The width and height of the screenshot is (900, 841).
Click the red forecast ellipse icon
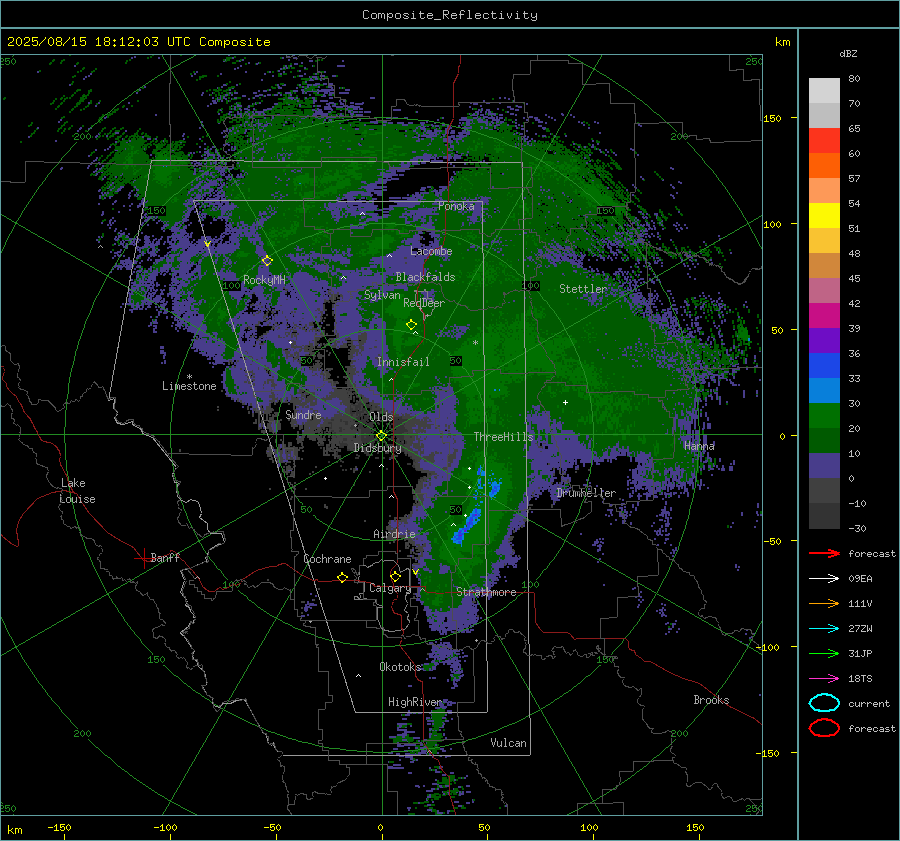824,728
